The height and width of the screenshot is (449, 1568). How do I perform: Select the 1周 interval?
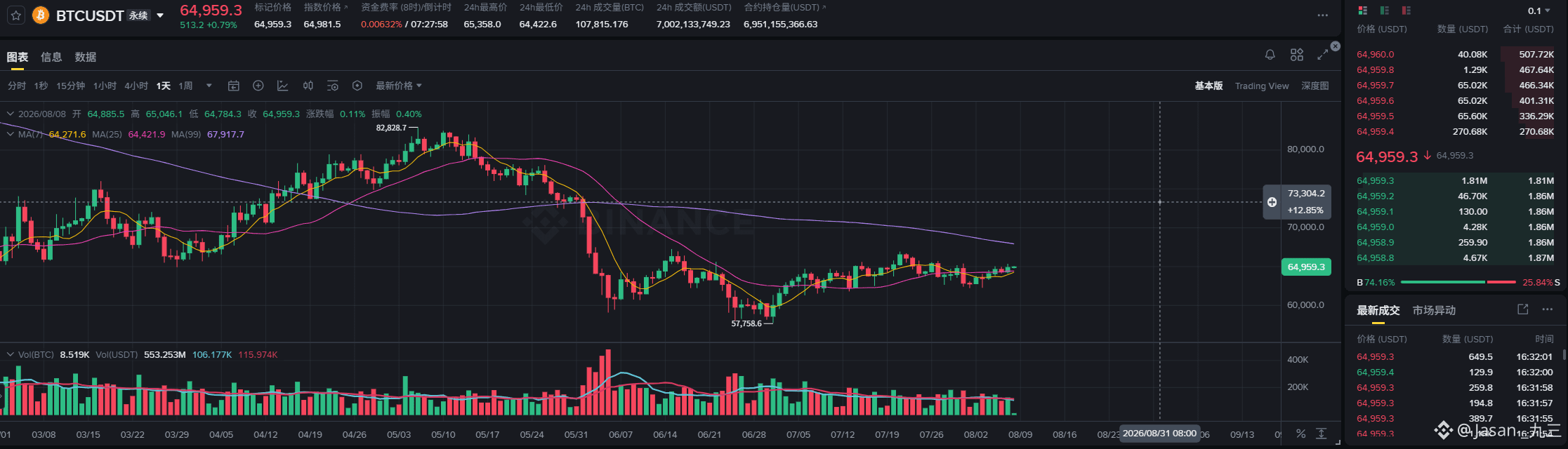tap(185, 86)
